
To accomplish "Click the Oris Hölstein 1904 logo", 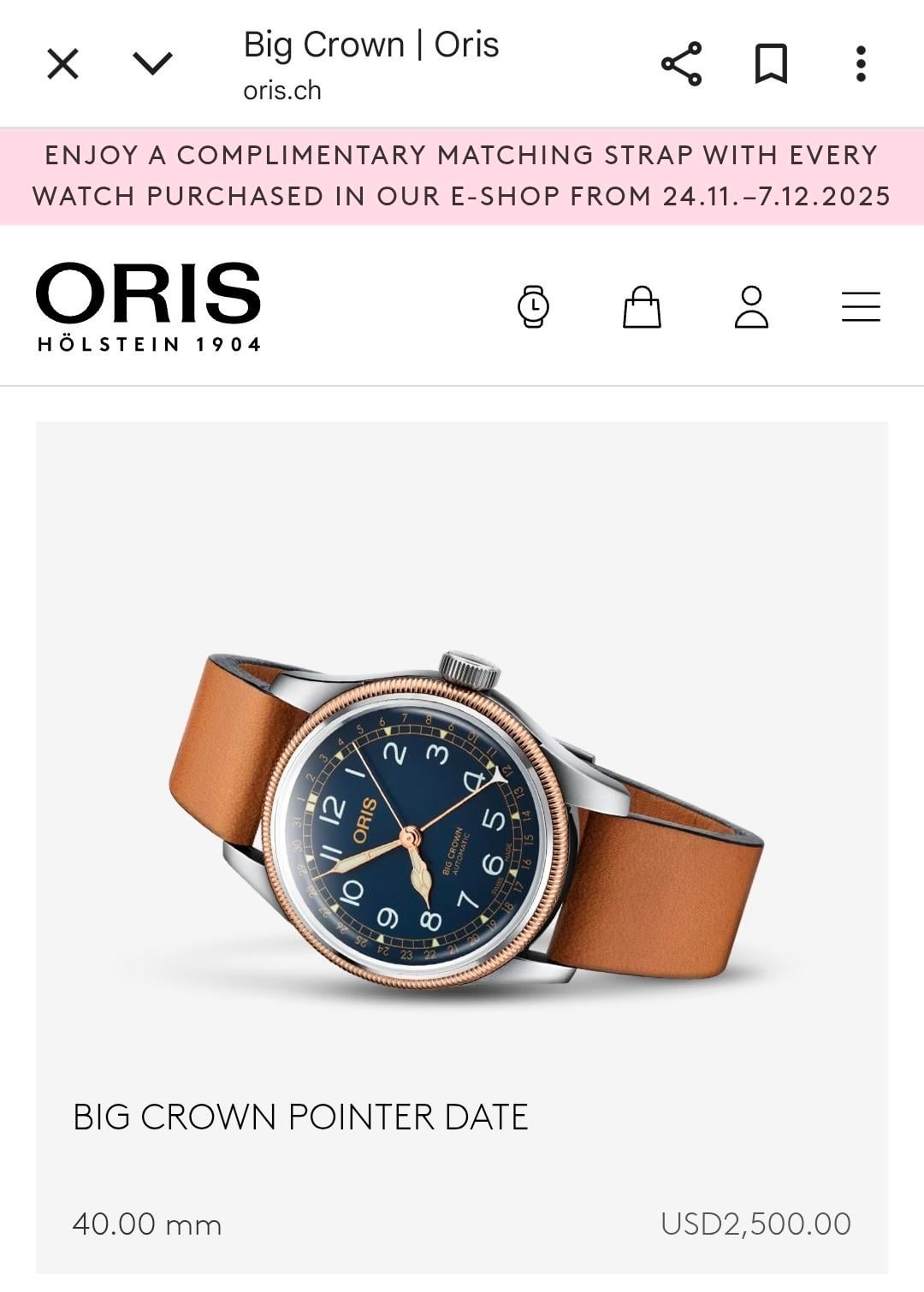I will [x=149, y=307].
